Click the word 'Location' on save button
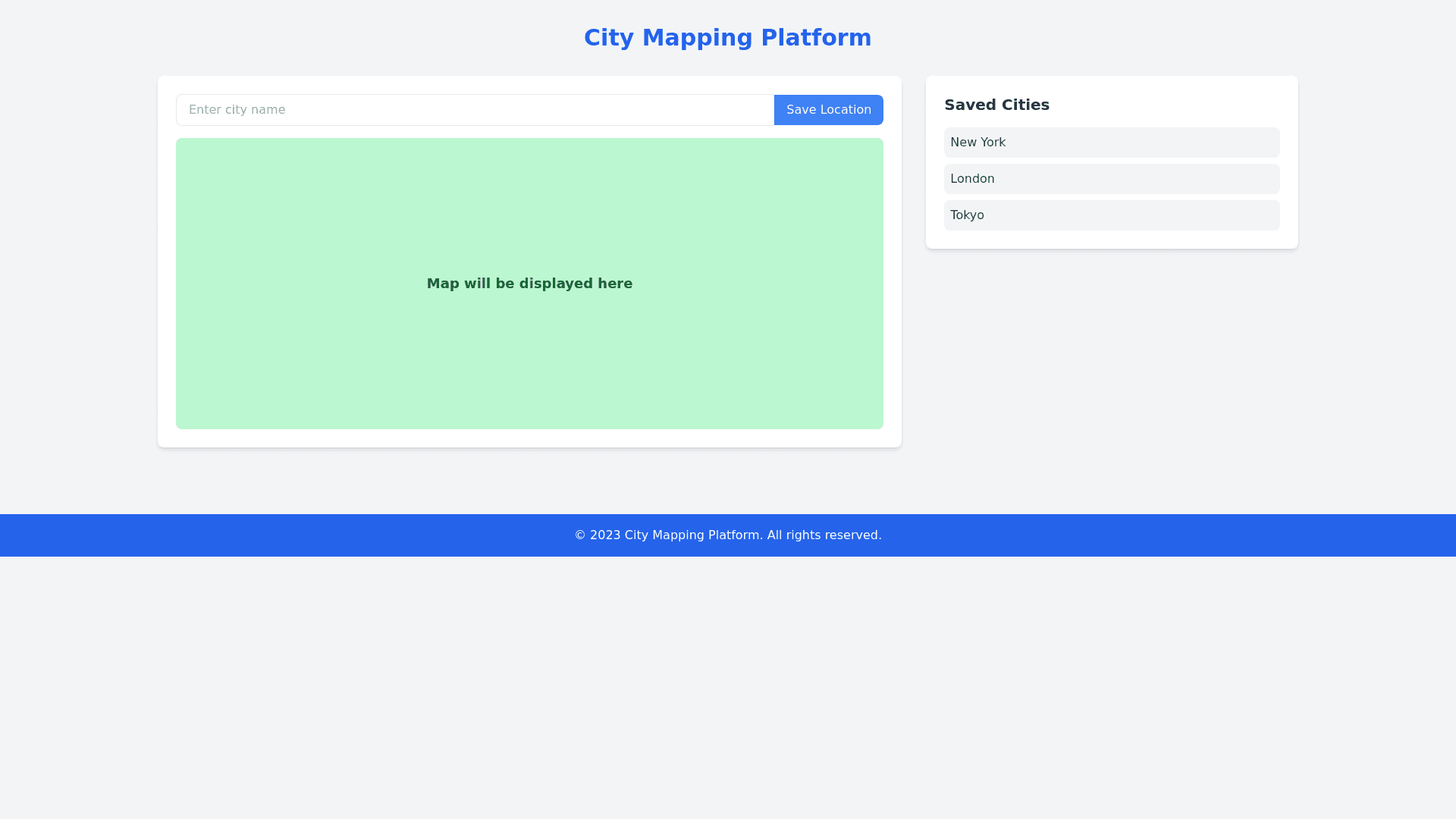The image size is (1456, 819). coord(846,110)
